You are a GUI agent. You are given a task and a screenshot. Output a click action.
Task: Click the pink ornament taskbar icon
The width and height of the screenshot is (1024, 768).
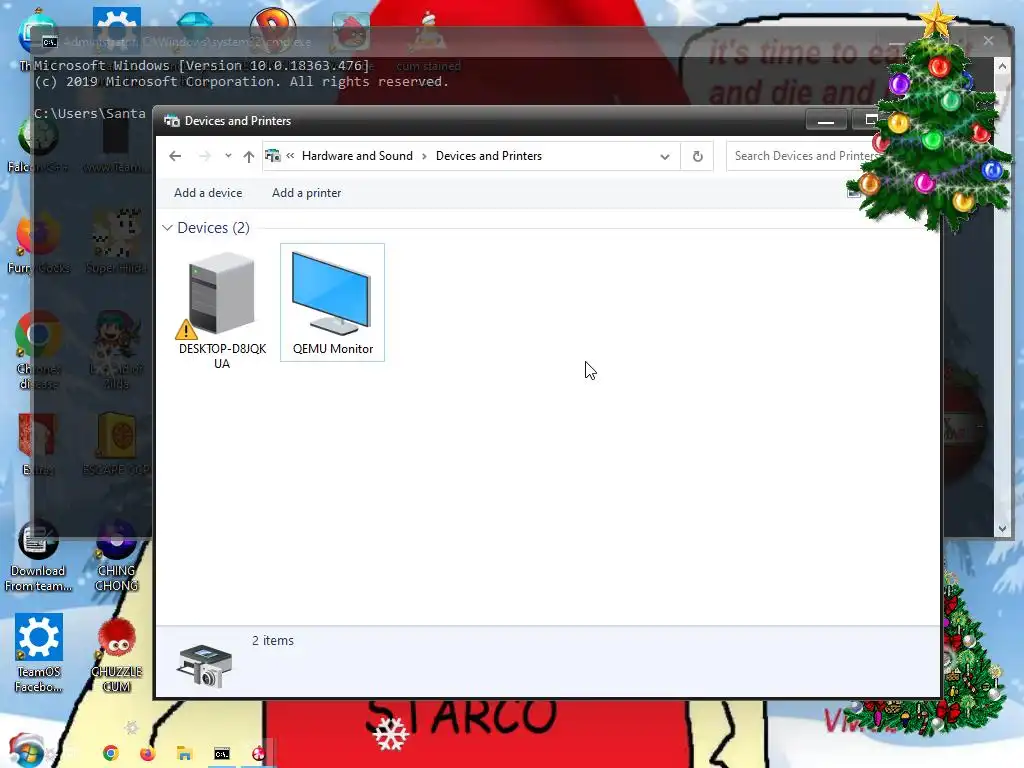point(259,753)
